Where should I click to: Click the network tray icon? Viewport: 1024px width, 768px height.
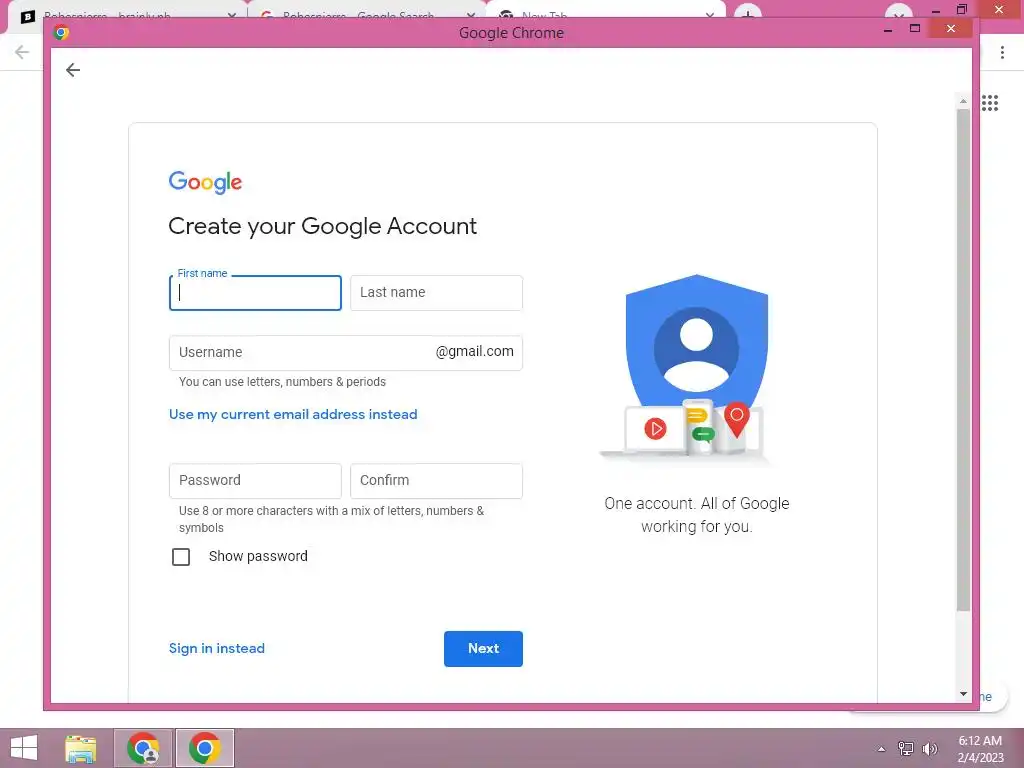[x=906, y=748]
